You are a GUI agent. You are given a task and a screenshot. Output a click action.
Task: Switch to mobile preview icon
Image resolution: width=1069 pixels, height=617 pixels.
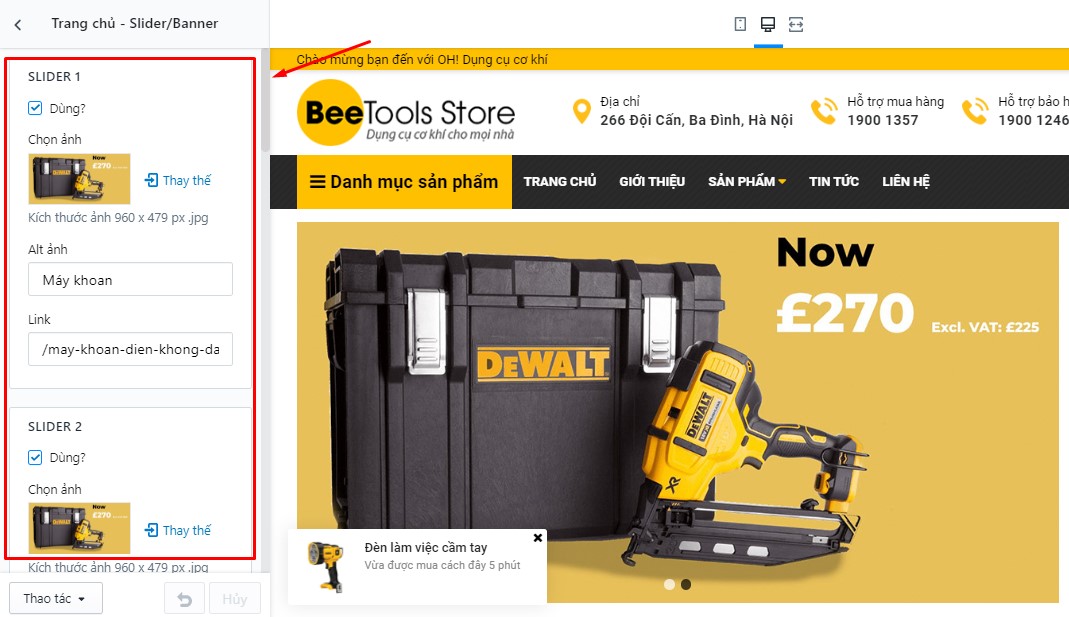point(740,25)
